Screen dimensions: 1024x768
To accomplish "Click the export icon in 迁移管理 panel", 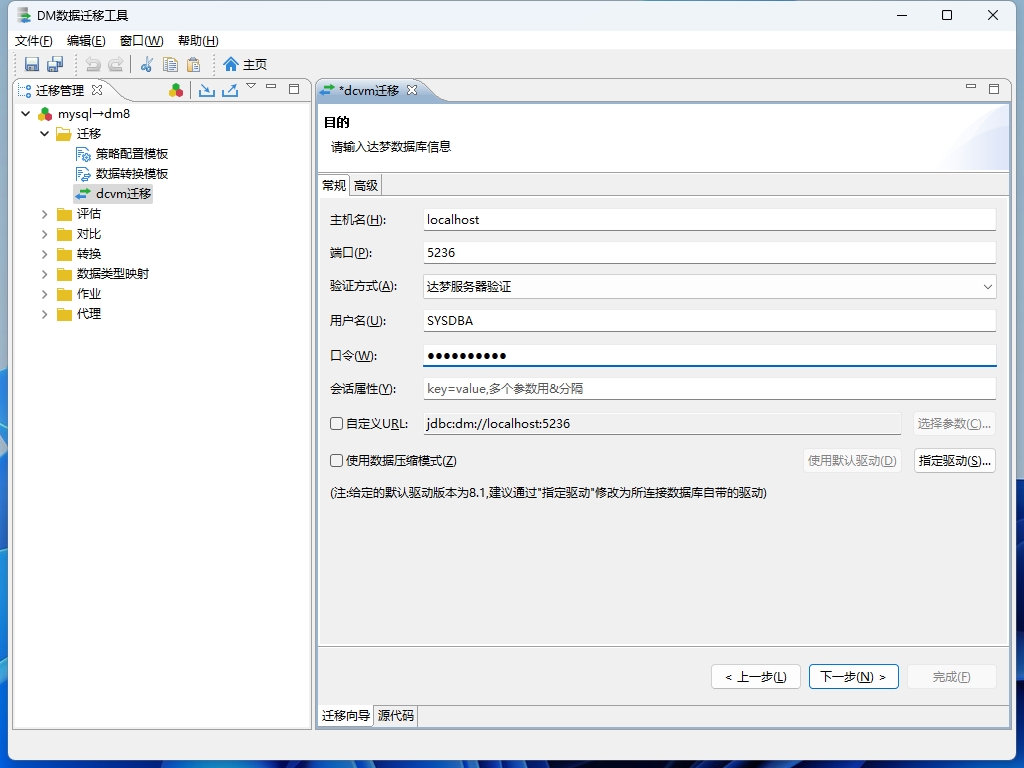I will click(230, 90).
